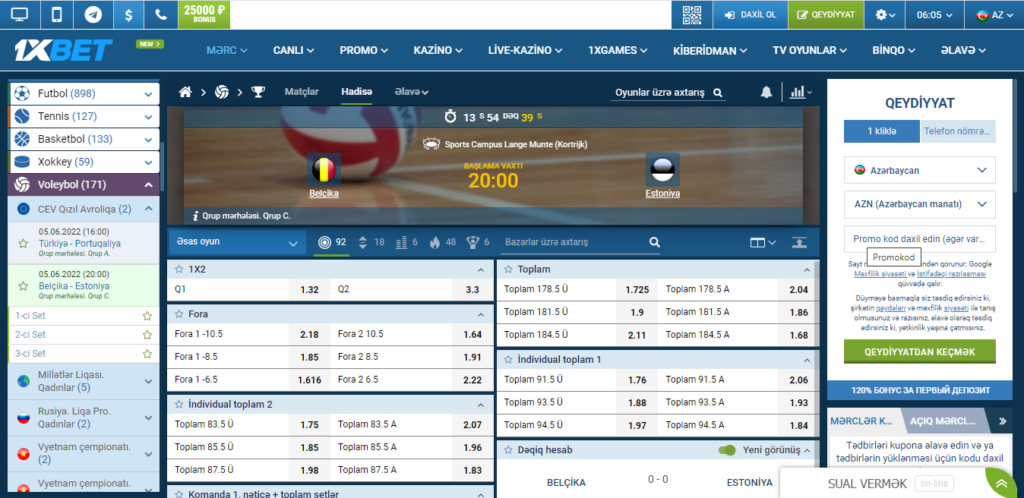Image resolution: width=1024 pixels, height=498 pixels.
Task: Expand the Xokkey sport list
Action: tap(148, 162)
